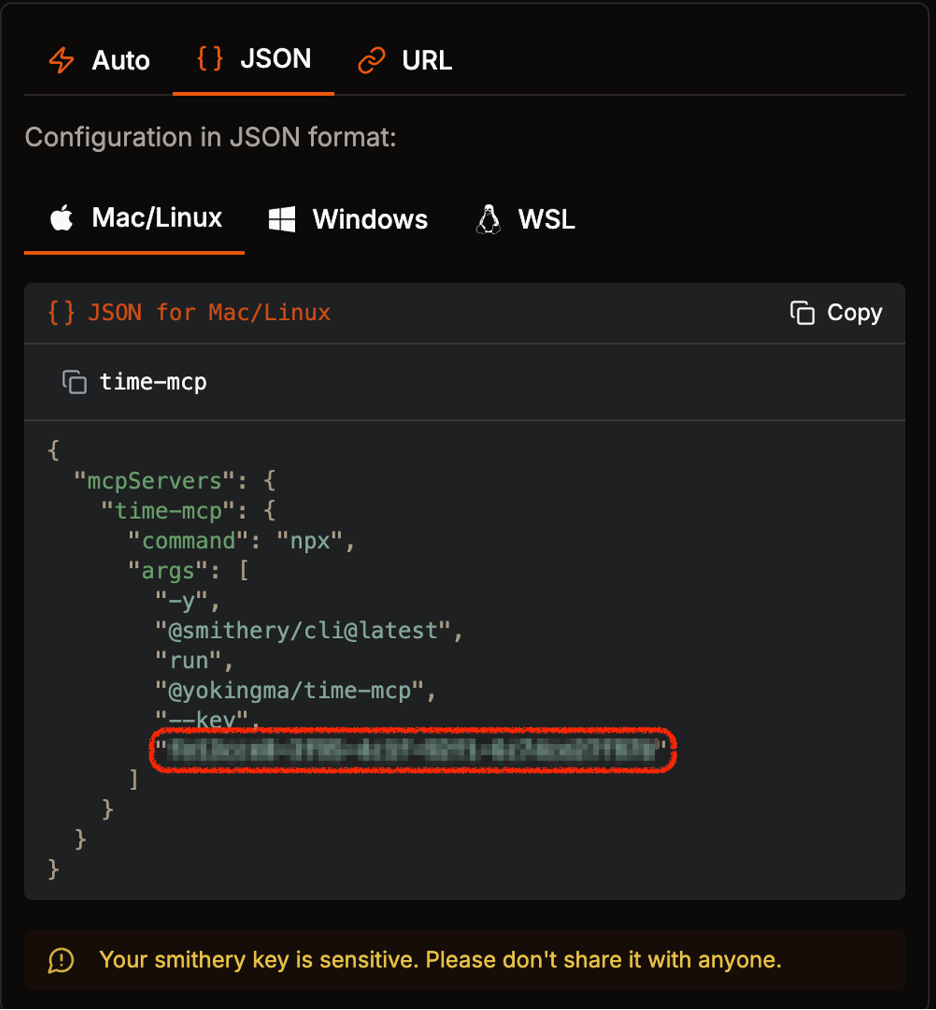Click the "time-mcp": { key line

click(188, 511)
